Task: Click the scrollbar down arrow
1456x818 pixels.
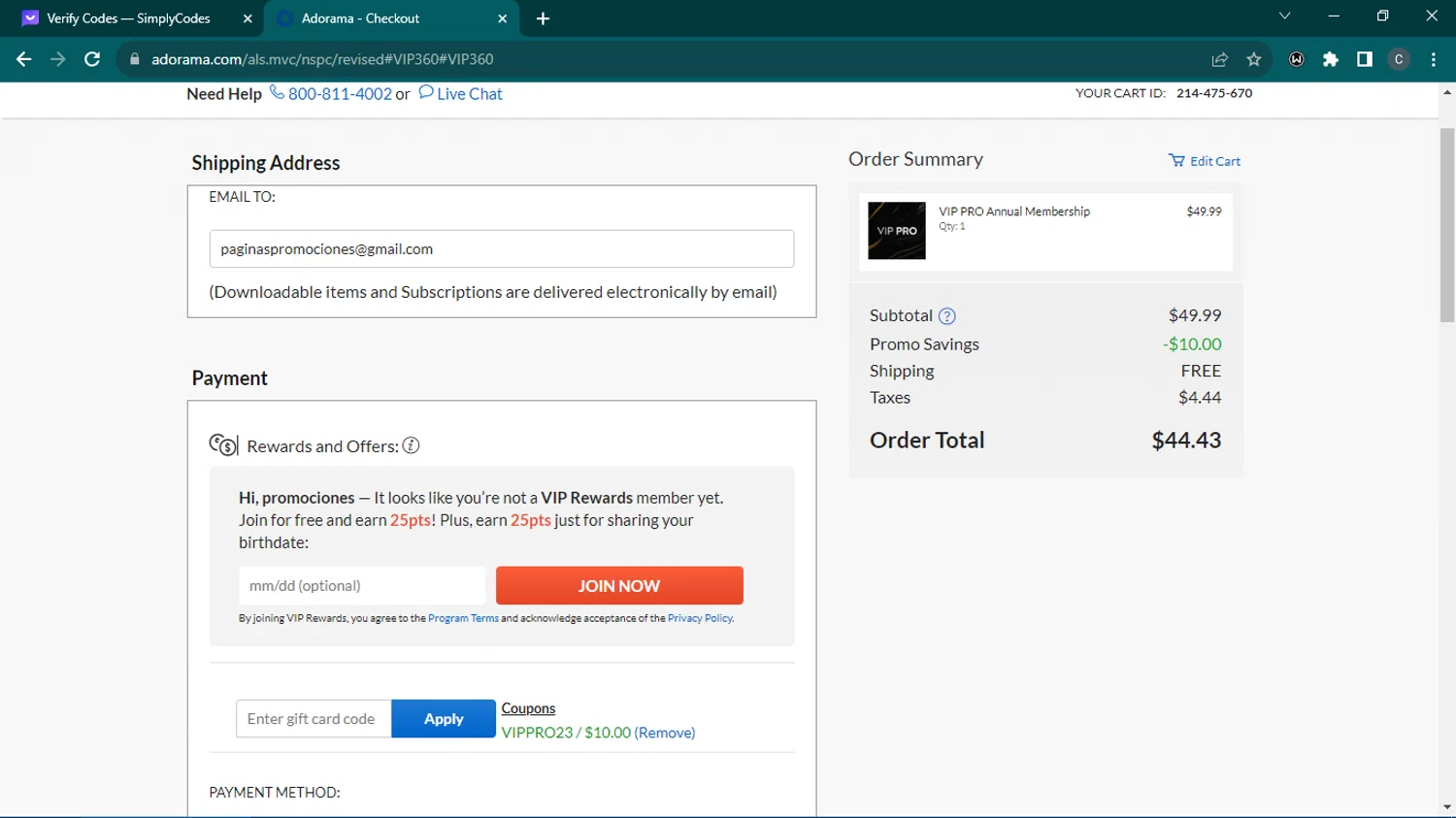Action: click(x=1447, y=807)
